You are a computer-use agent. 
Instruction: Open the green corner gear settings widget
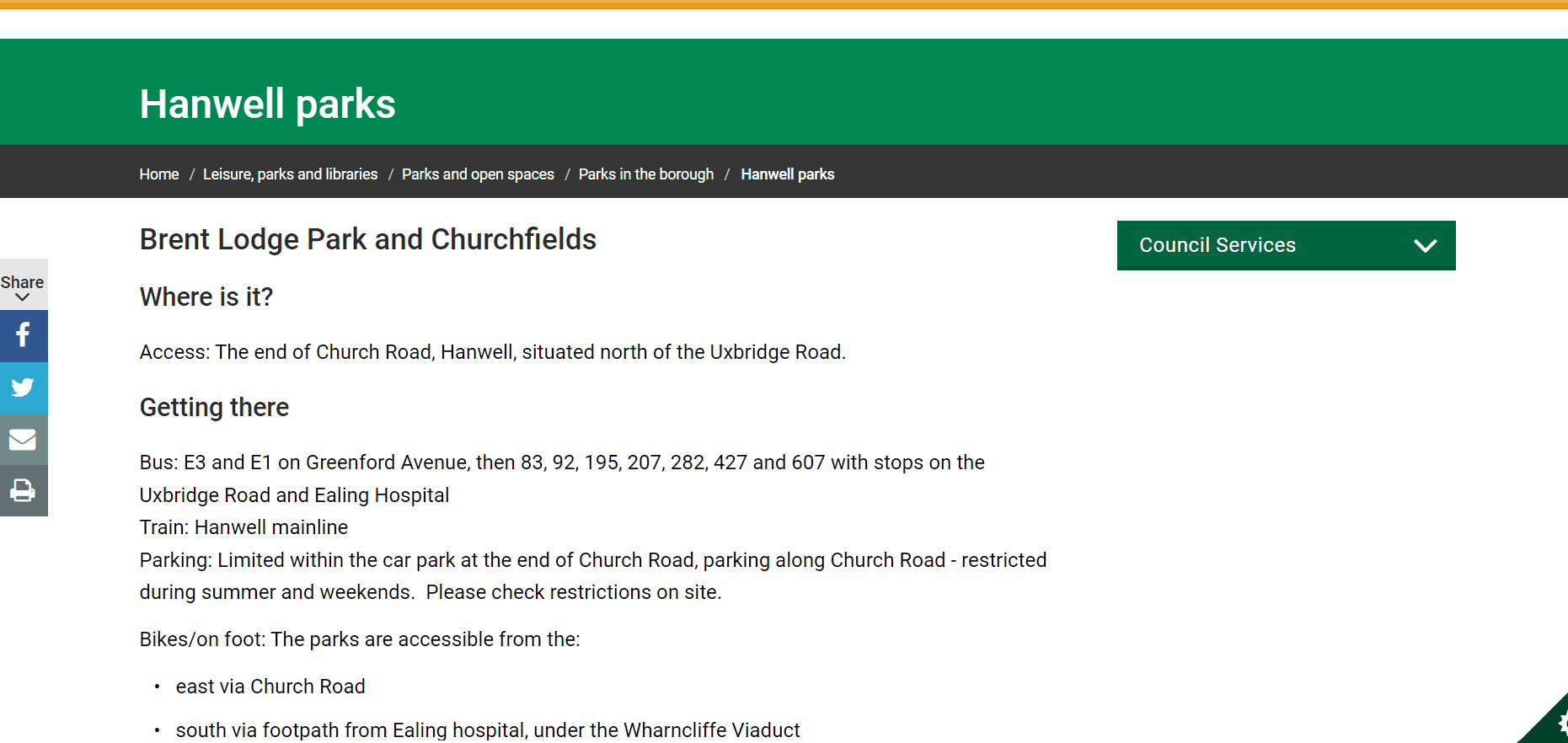(1554, 724)
